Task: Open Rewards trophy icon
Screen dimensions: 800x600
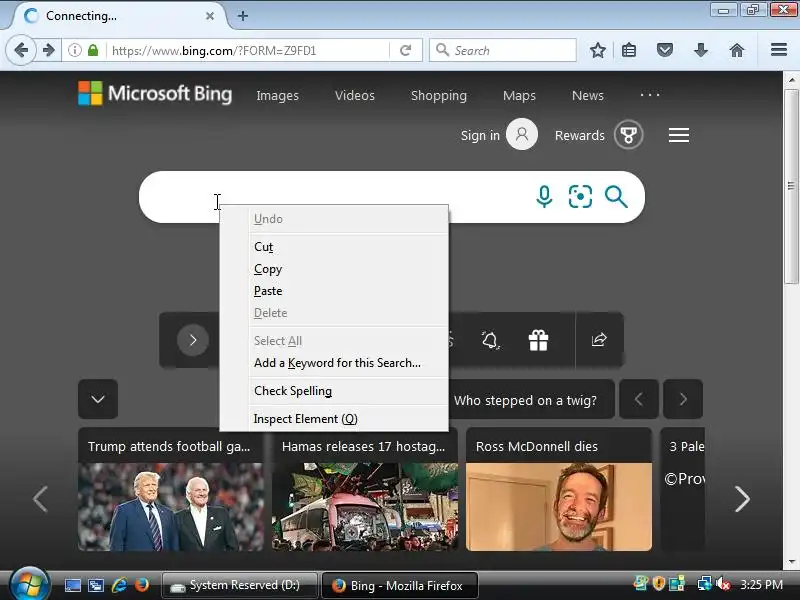Action: tap(629, 135)
